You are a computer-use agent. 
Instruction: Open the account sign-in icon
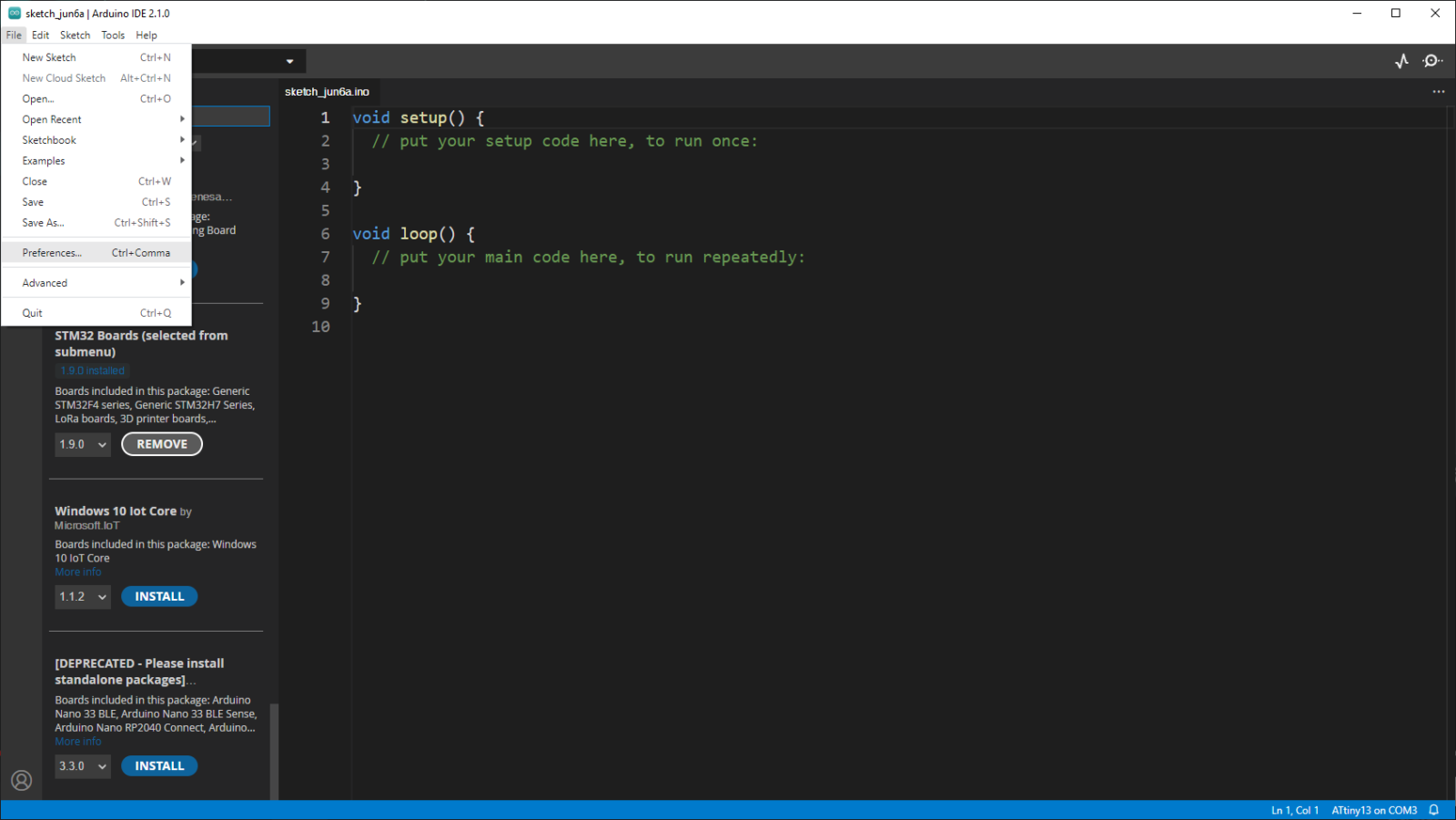21,780
